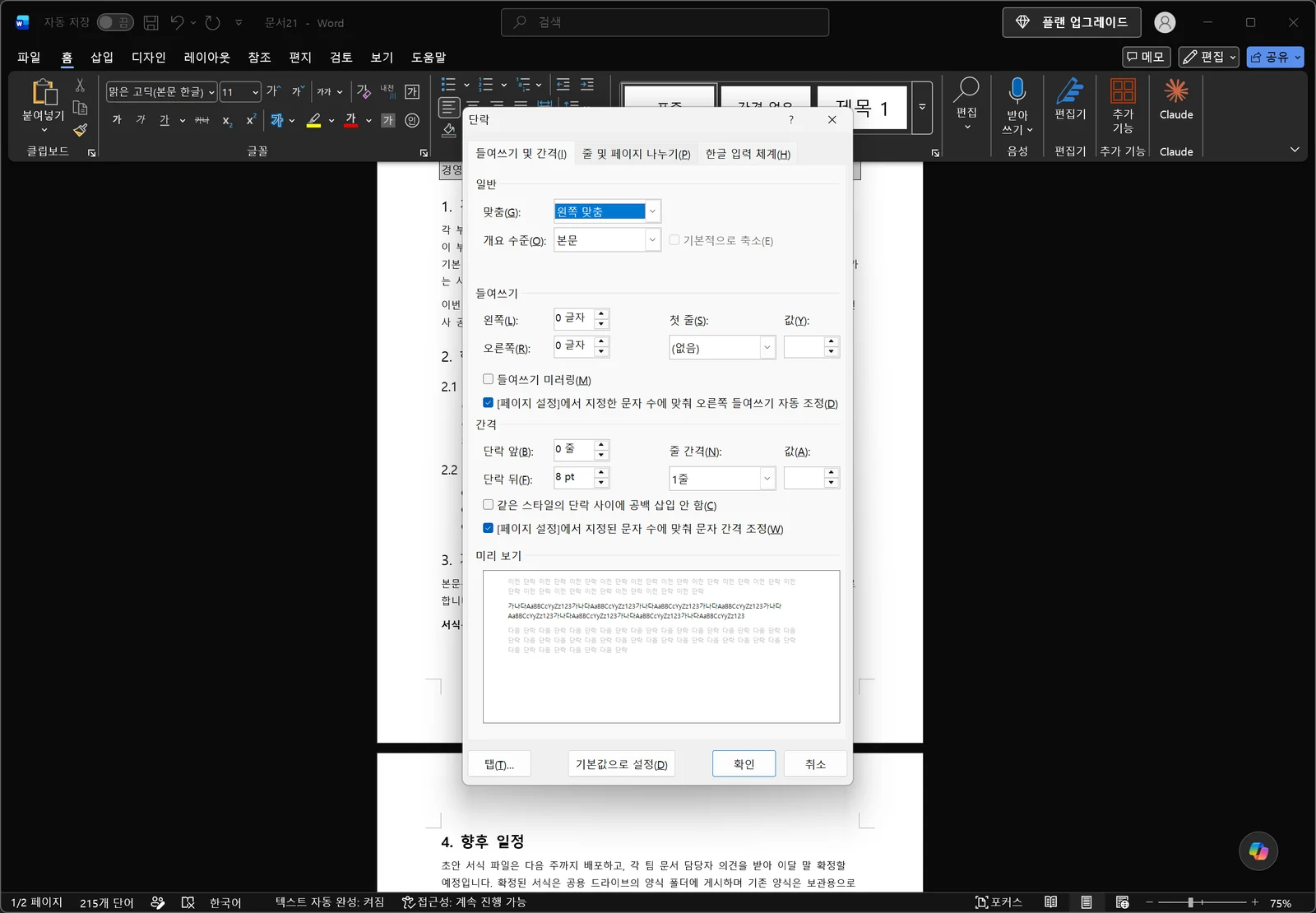Start Dictate with the microphone icon

tap(1017, 90)
